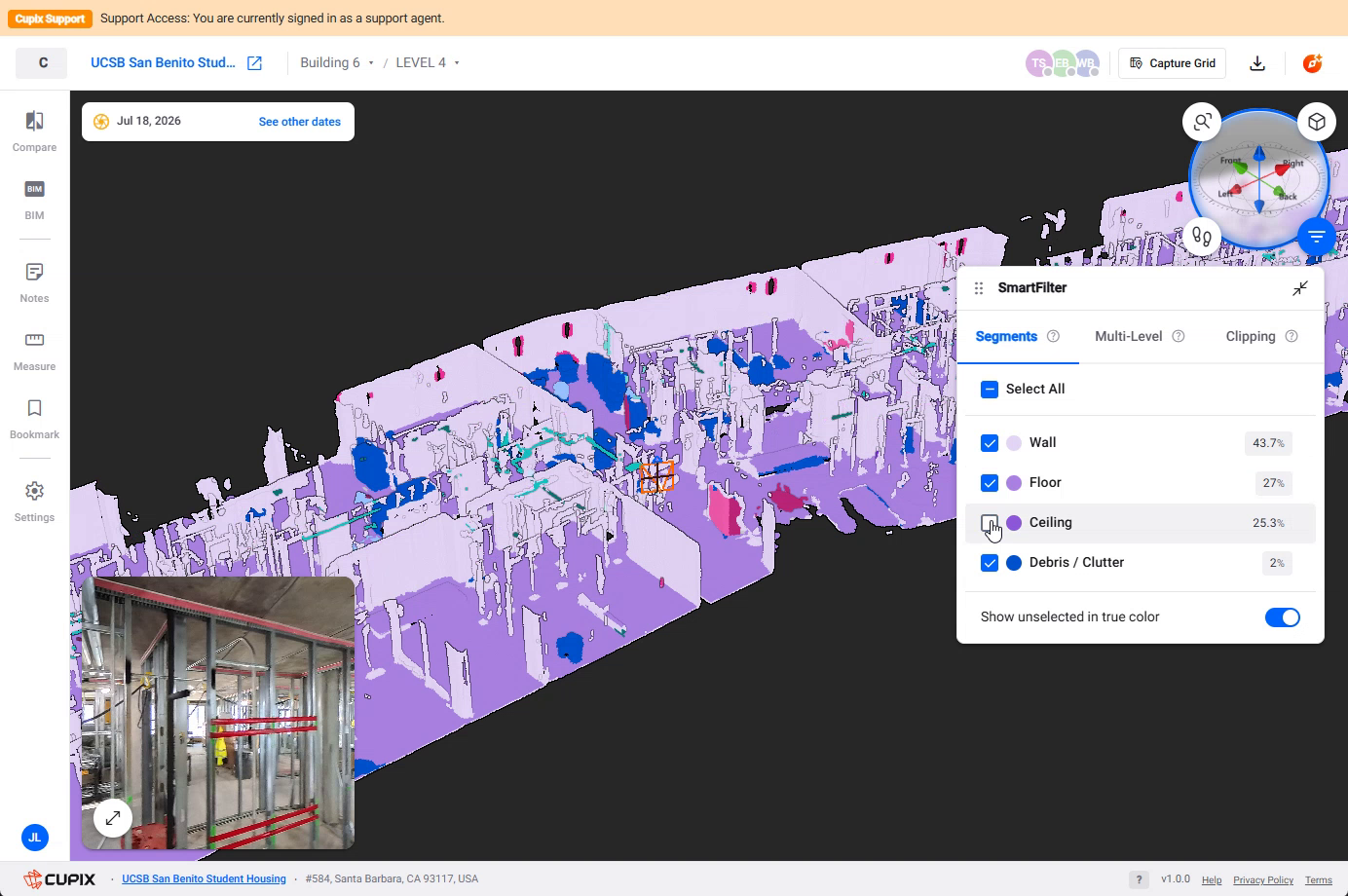Screen dimensions: 1348x896
Task: Click the site photo preview thumbnail
Action: coord(218,713)
